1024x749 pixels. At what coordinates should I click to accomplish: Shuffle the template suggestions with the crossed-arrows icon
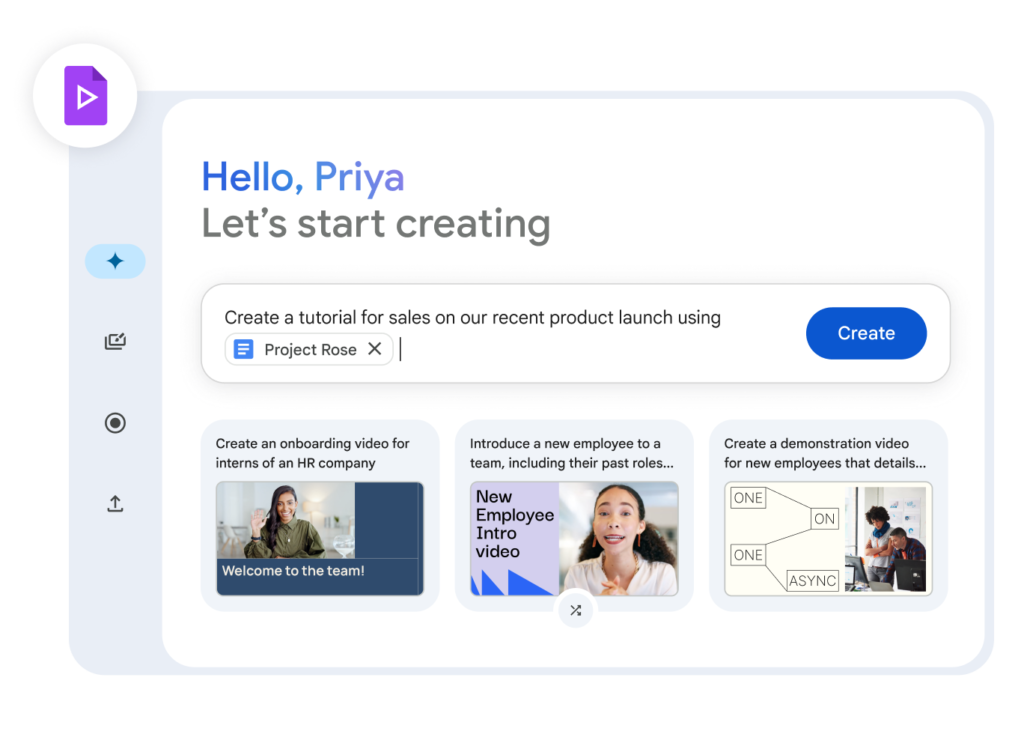tap(575, 610)
